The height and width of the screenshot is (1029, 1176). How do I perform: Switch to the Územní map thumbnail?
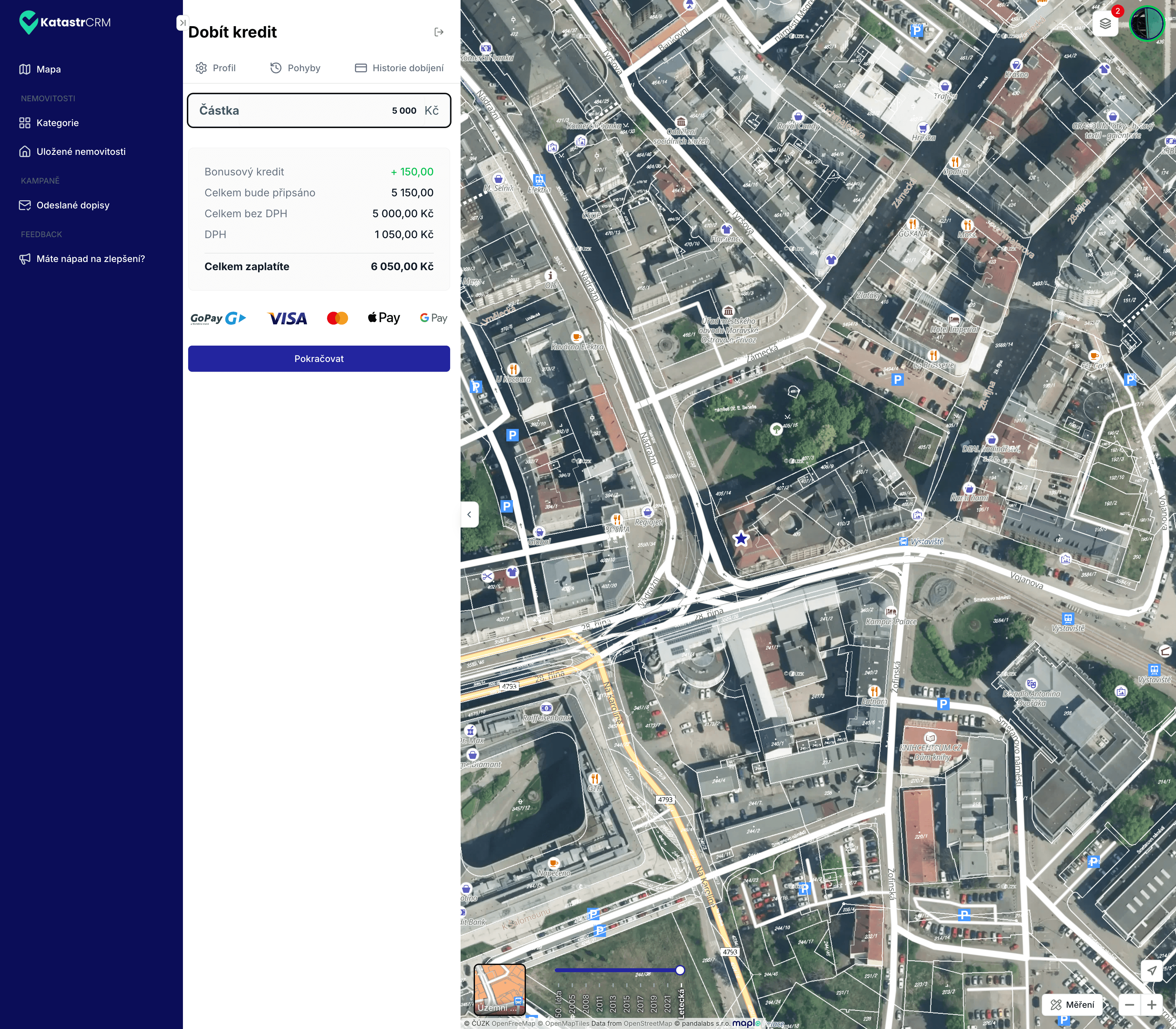tap(499, 989)
